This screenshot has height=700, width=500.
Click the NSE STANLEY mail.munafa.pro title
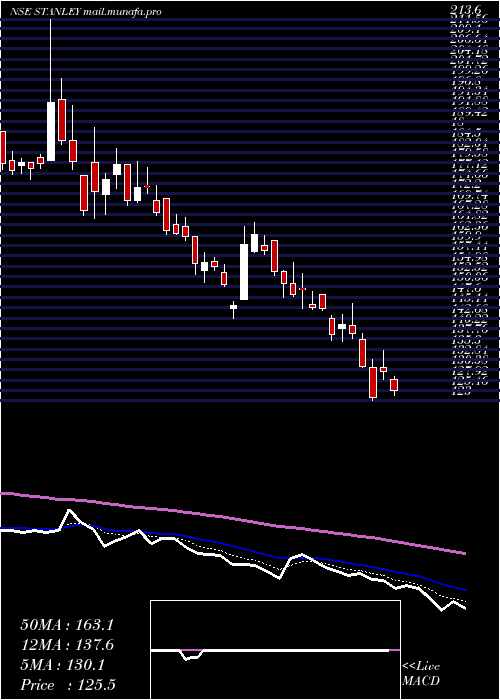click(x=85, y=12)
